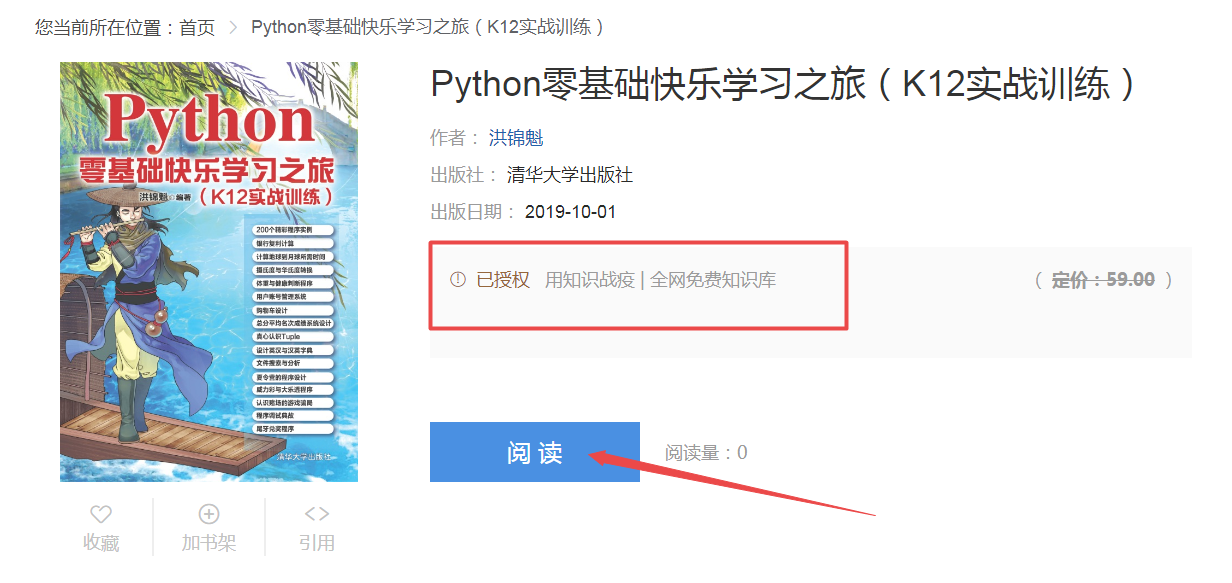
Task: Click the Python book cover image
Action: pos(209,272)
